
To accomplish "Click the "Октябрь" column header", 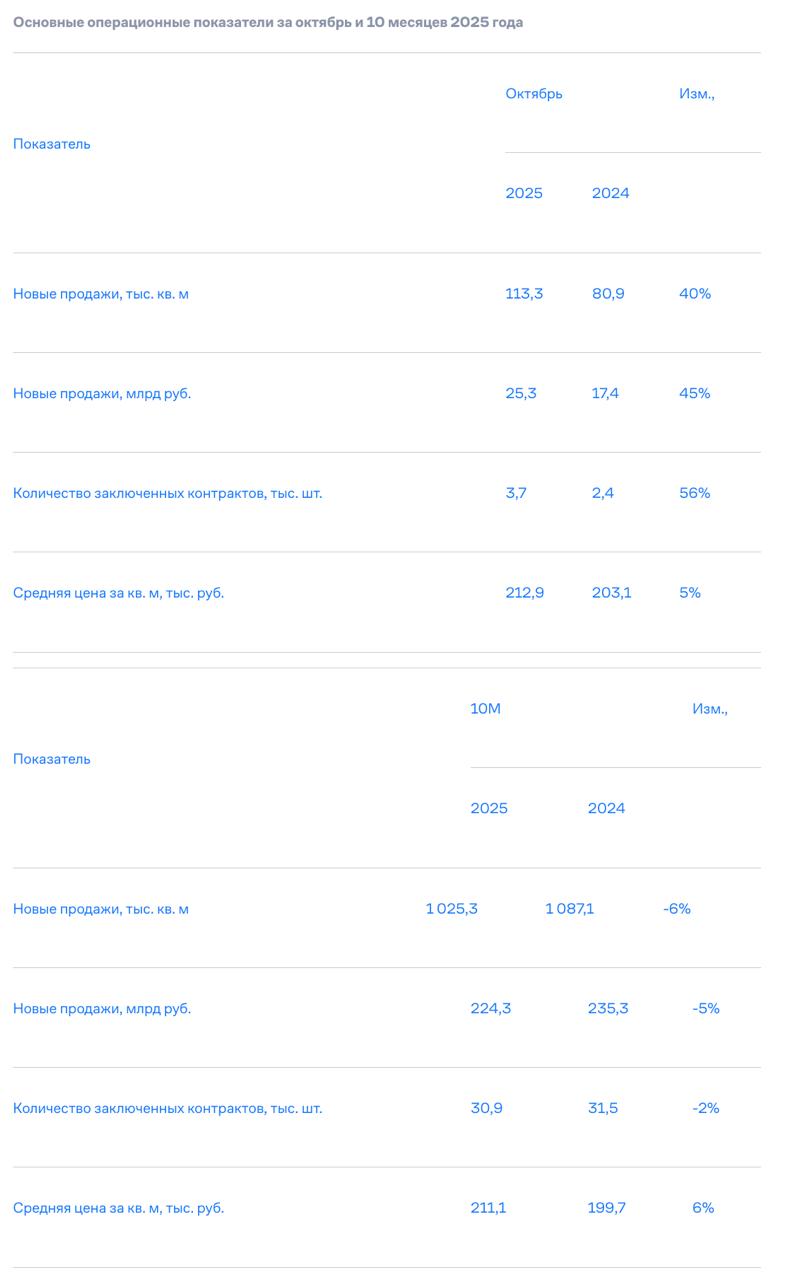I will coord(534,94).
